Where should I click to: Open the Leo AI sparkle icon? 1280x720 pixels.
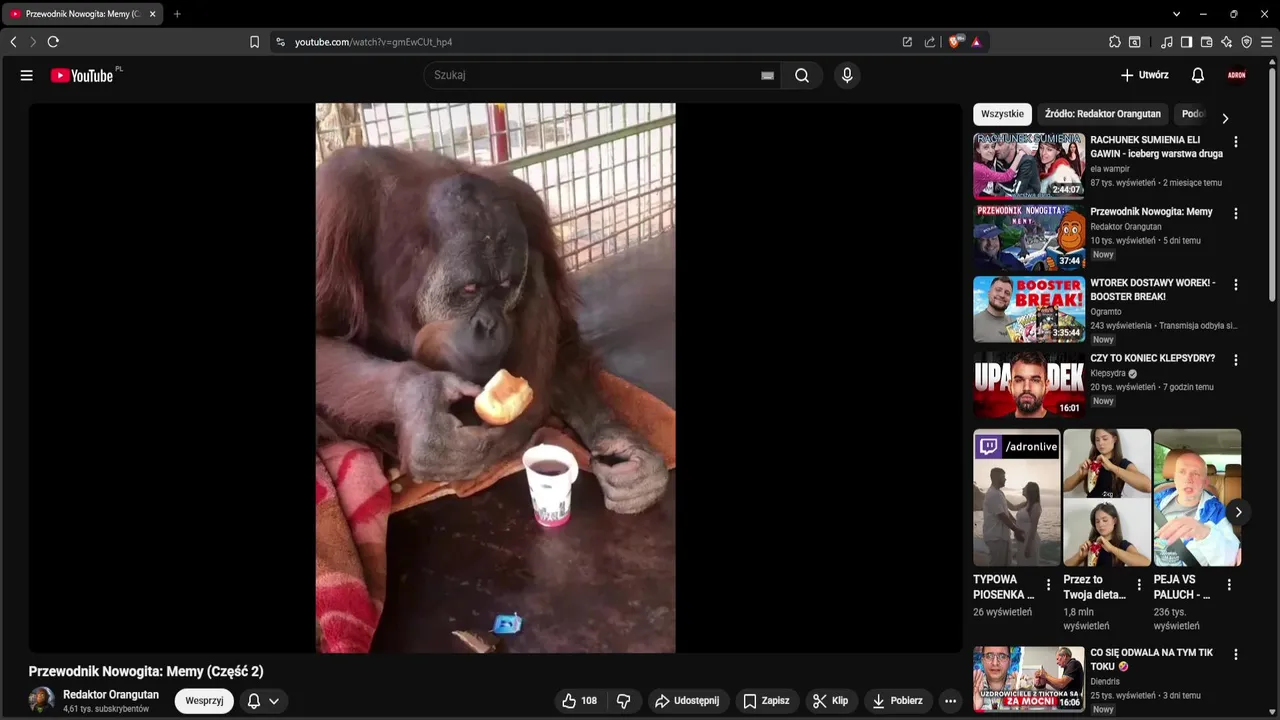pos(1226,42)
